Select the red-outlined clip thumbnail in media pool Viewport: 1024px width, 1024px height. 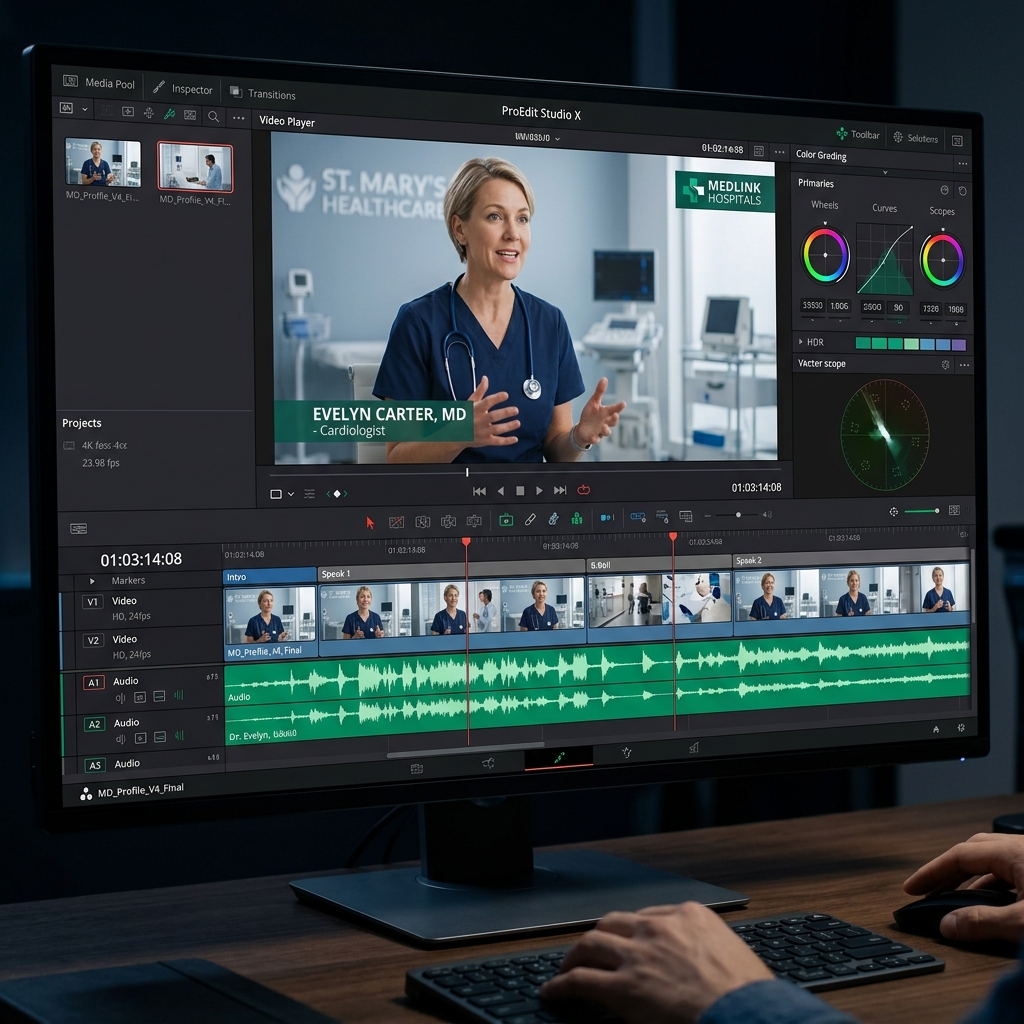pos(195,167)
